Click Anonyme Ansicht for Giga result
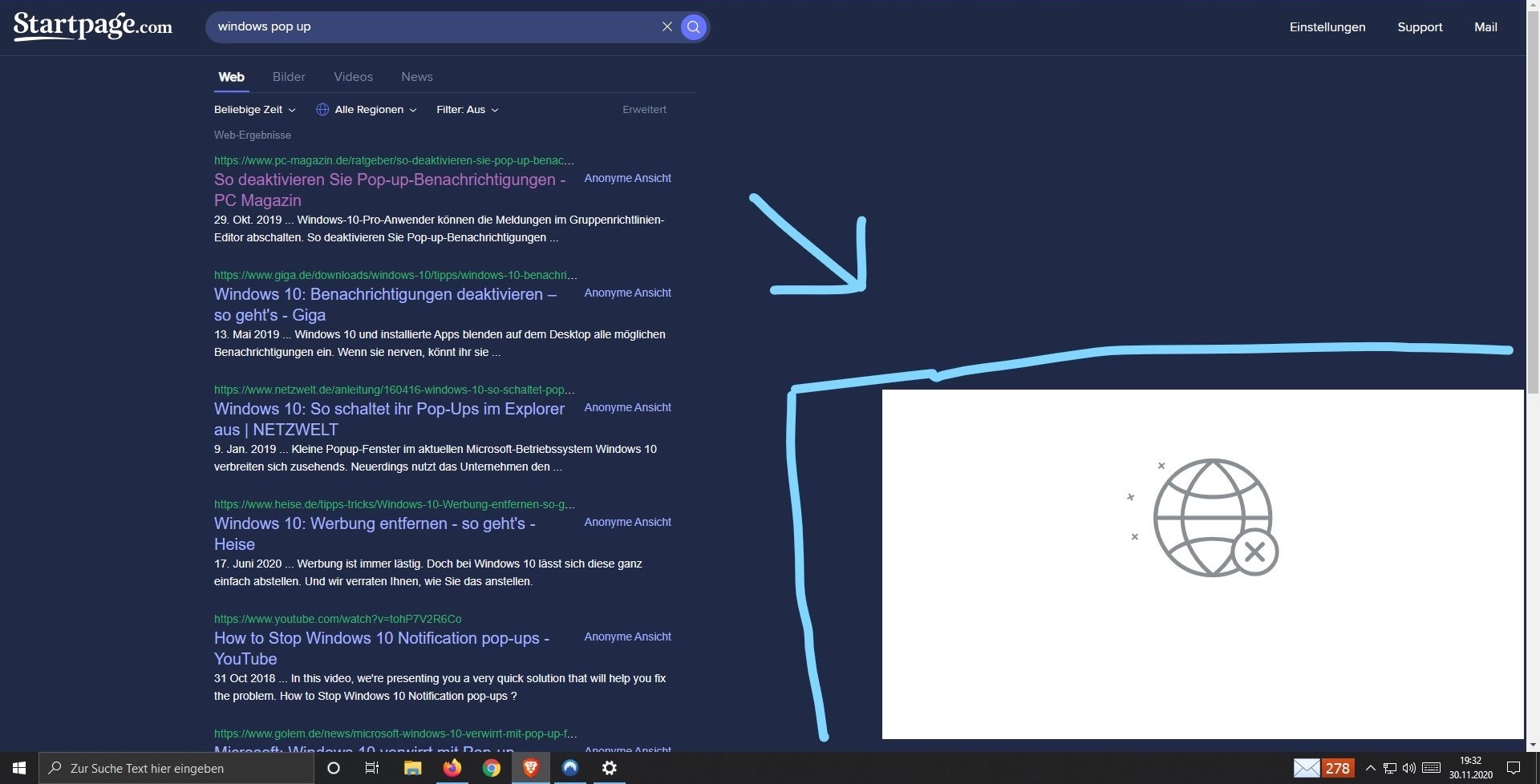1540x784 pixels. coord(627,293)
